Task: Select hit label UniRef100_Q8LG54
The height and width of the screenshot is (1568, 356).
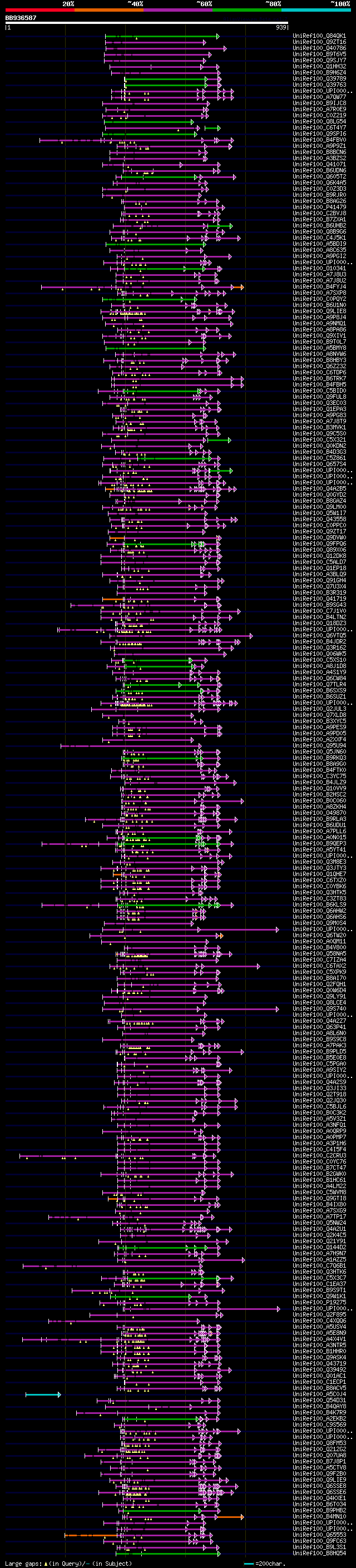Action: pos(319,122)
